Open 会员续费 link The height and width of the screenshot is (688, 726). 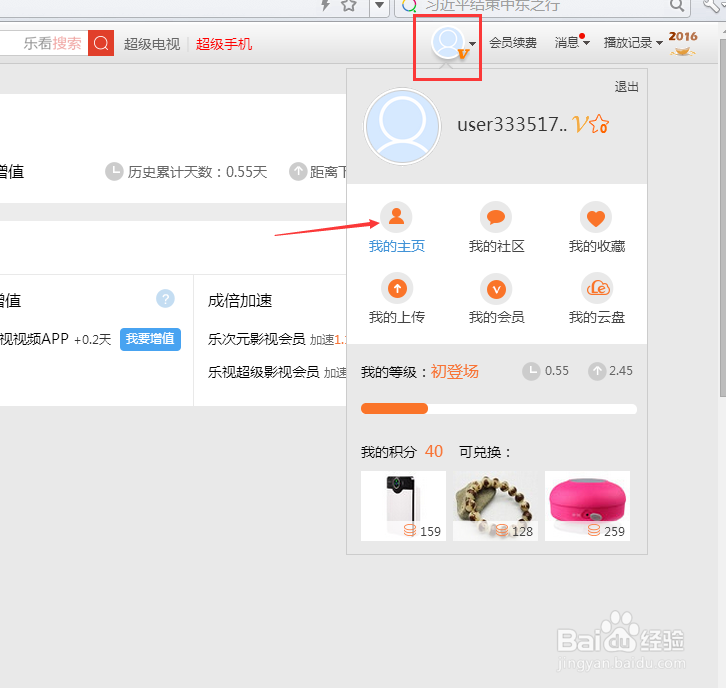click(513, 43)
